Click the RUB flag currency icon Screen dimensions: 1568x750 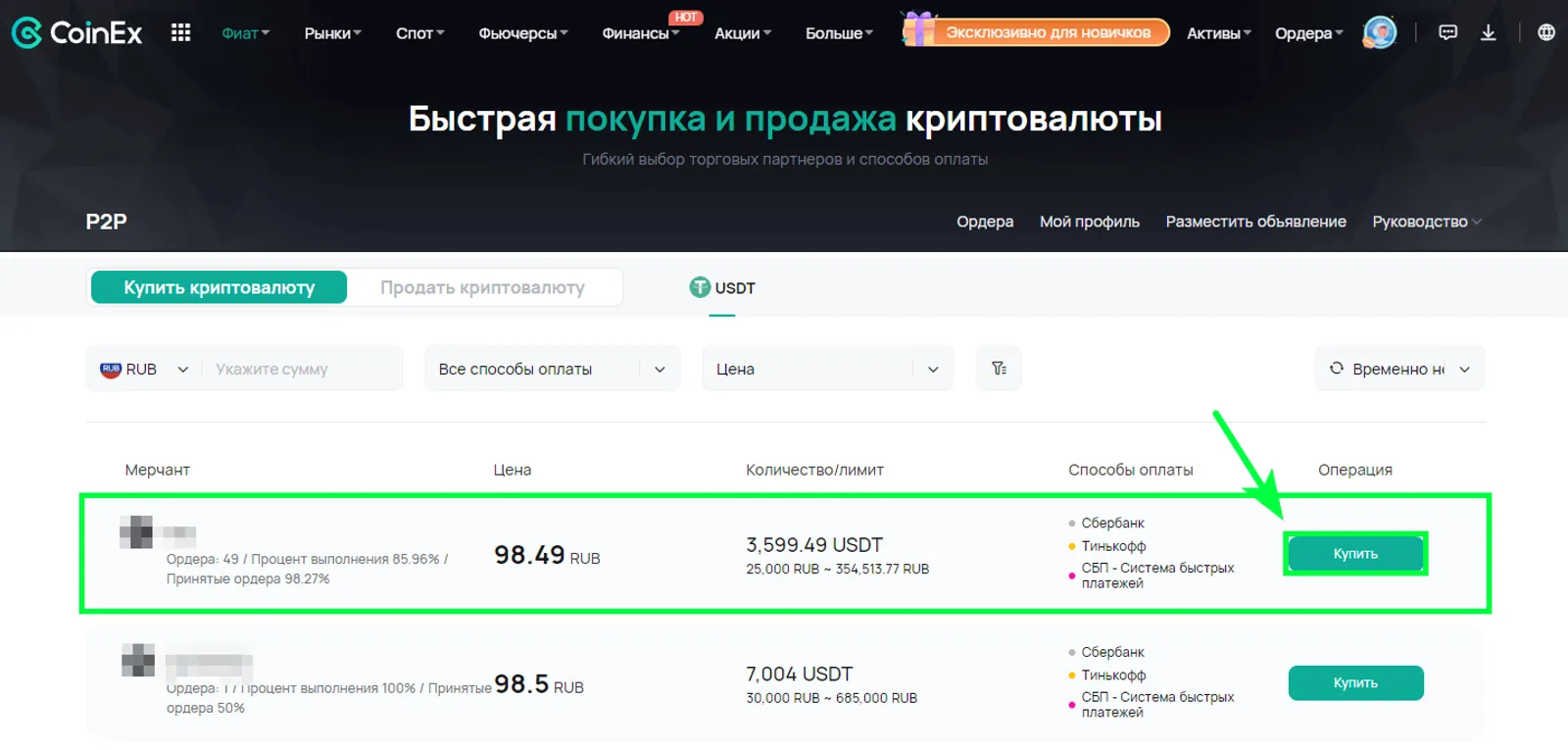[111, 370]
